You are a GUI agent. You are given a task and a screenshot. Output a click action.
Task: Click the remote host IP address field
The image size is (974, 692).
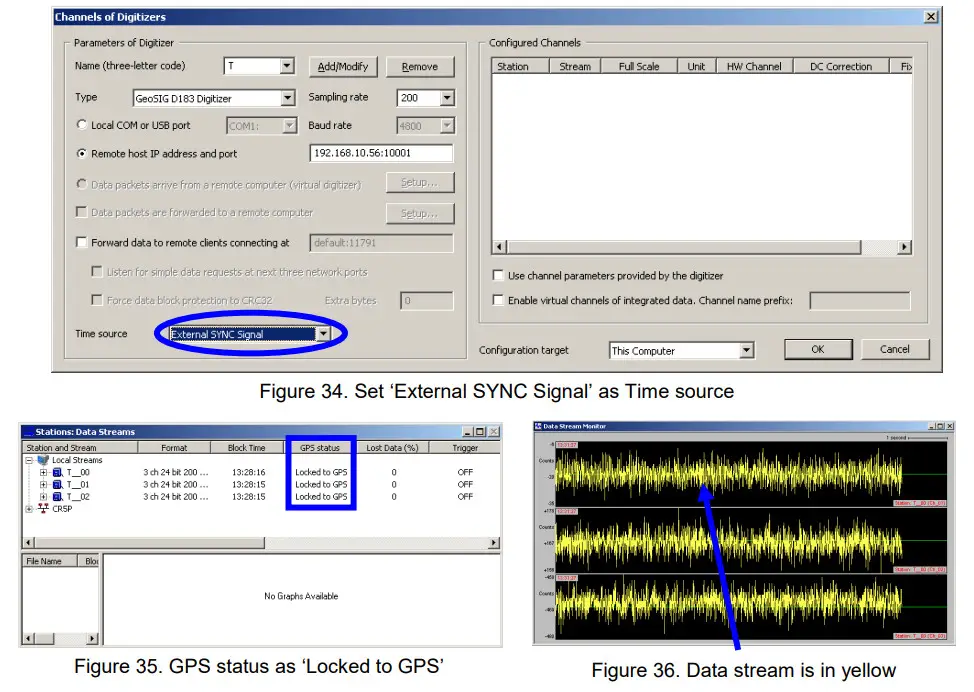(x=380, y=153)
